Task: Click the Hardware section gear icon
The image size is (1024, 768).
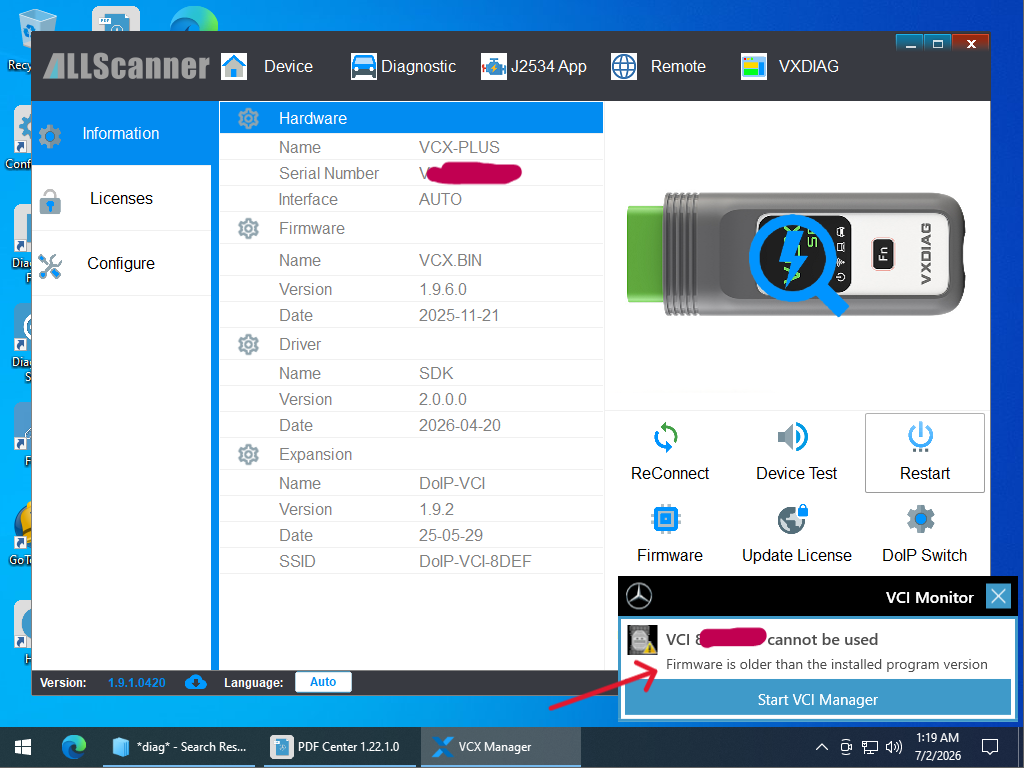Action: [248, 118]
